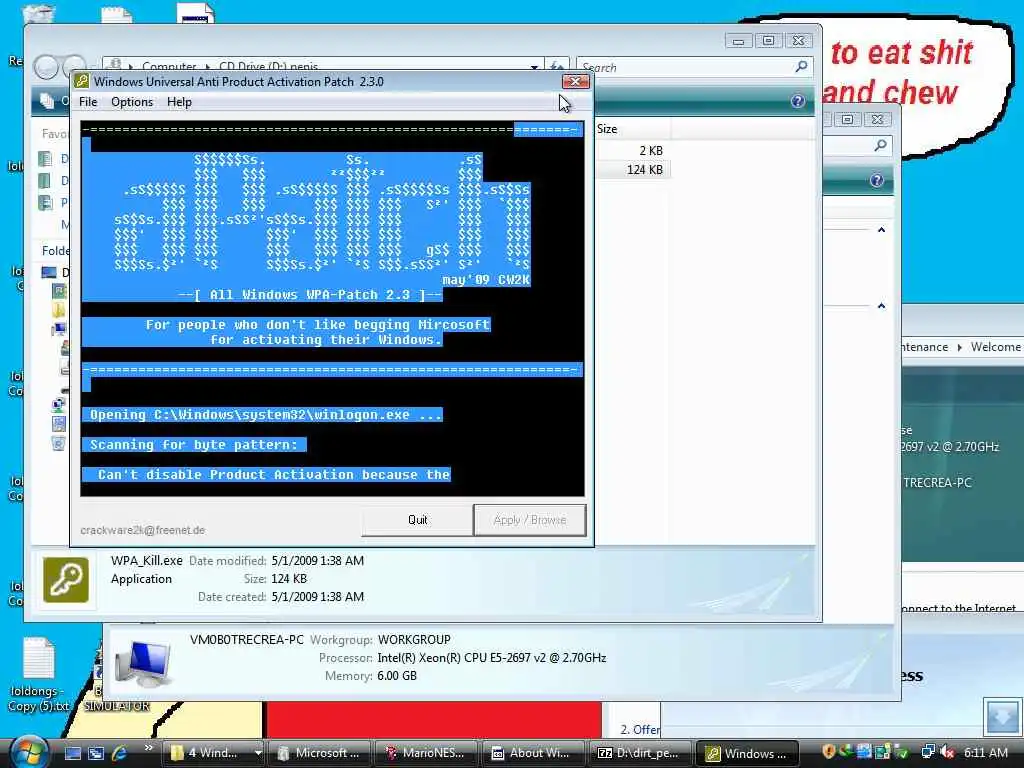Click the '2. Offer' link at bottom
The width and height of the screenshot is (1024, 768).
click(x=639, y=729)
